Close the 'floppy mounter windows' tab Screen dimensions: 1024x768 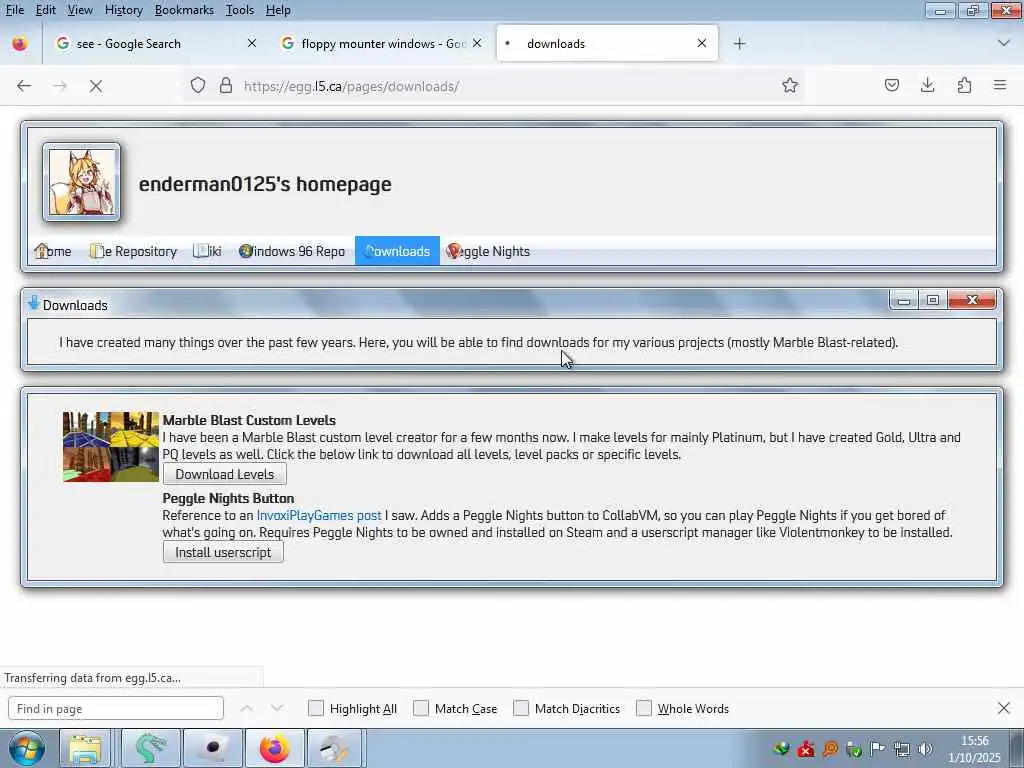[477, 43]
